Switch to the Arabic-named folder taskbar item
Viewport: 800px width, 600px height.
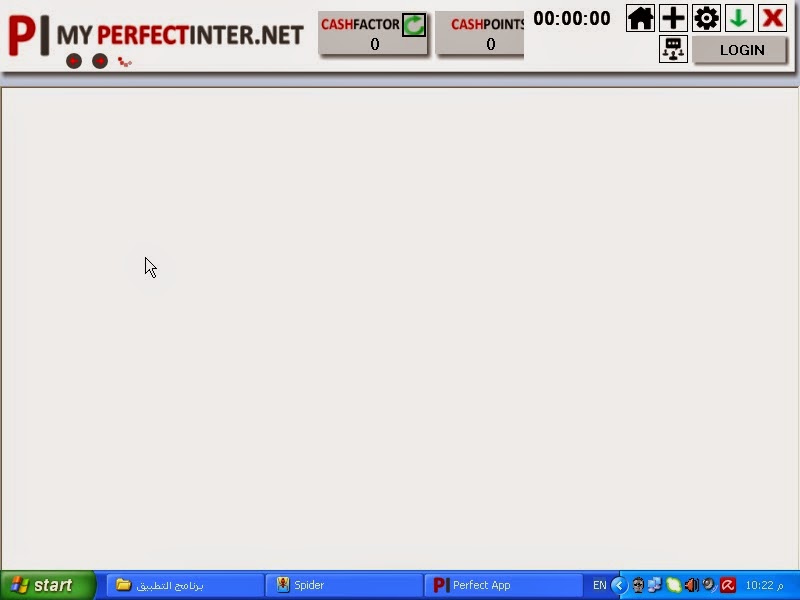[185, 585]
